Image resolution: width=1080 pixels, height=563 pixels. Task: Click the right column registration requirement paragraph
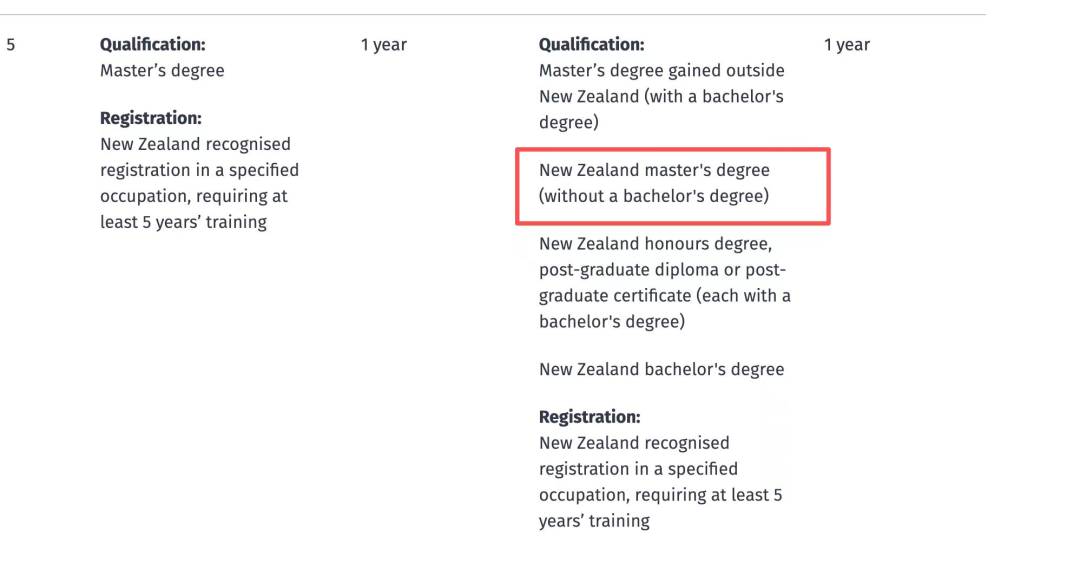pos(660,482)
